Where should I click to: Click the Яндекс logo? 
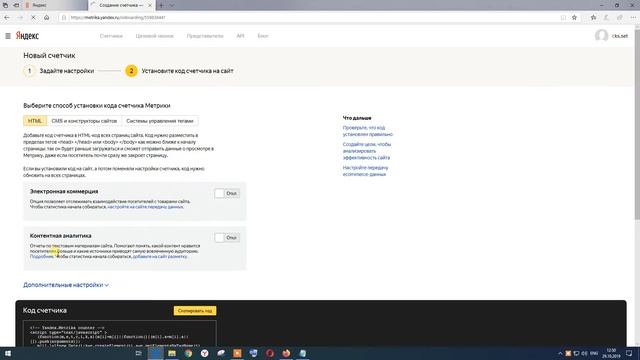point(27,36)
